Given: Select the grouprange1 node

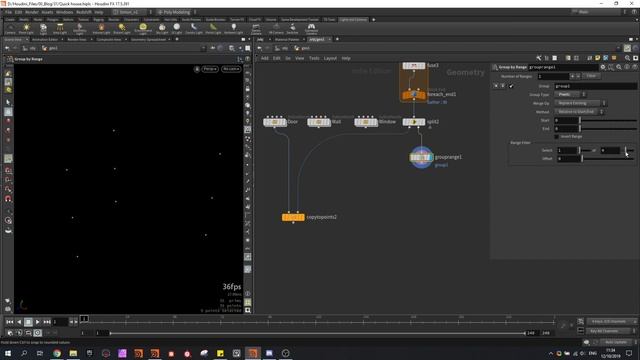Looking at the screenshot, I should coord(421,157).
